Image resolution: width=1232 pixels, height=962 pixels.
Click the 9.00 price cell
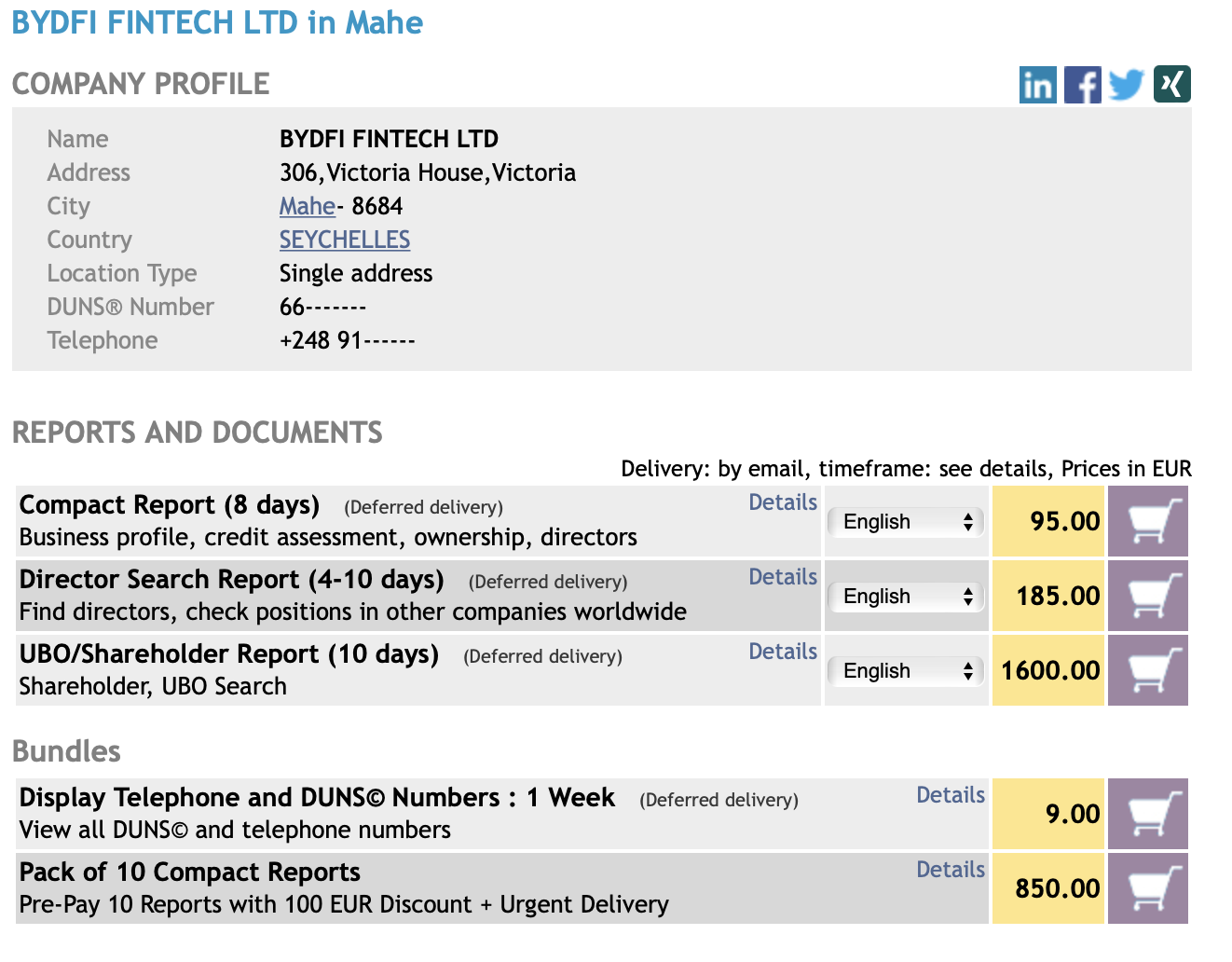(1048, 814)
